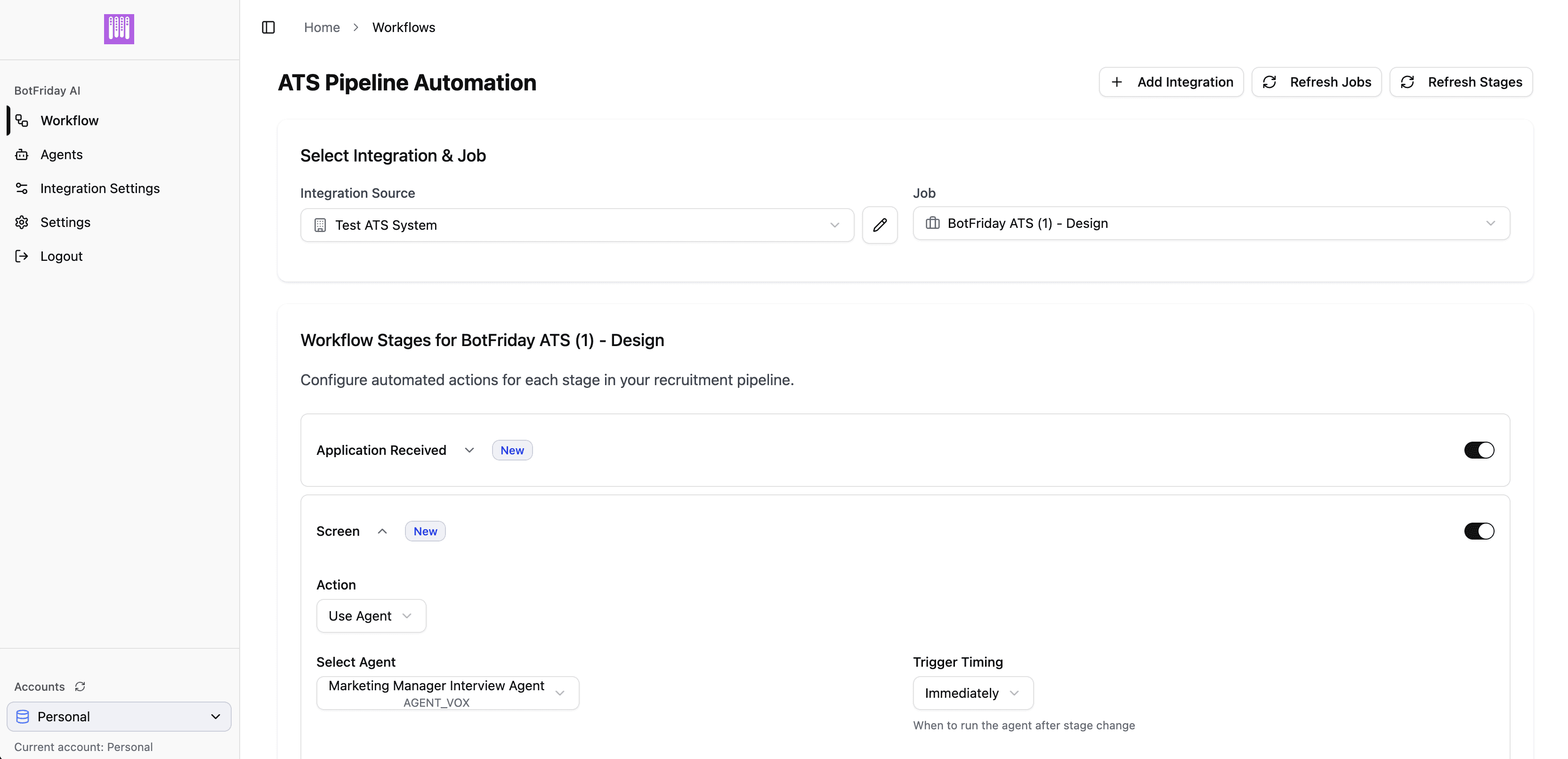The image size is (1568, 759).
Task: Click the Refresh Stages button
Action: [1461, 82]
